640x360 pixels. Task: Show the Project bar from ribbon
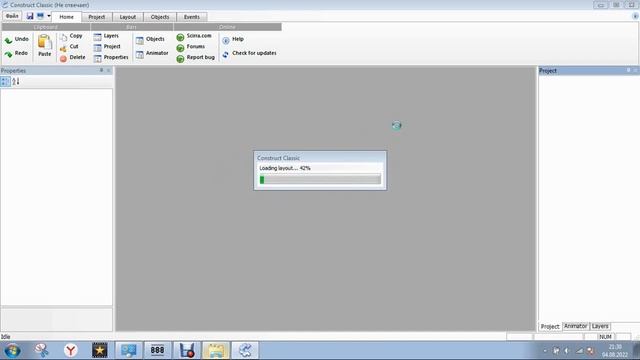point(107,47)
